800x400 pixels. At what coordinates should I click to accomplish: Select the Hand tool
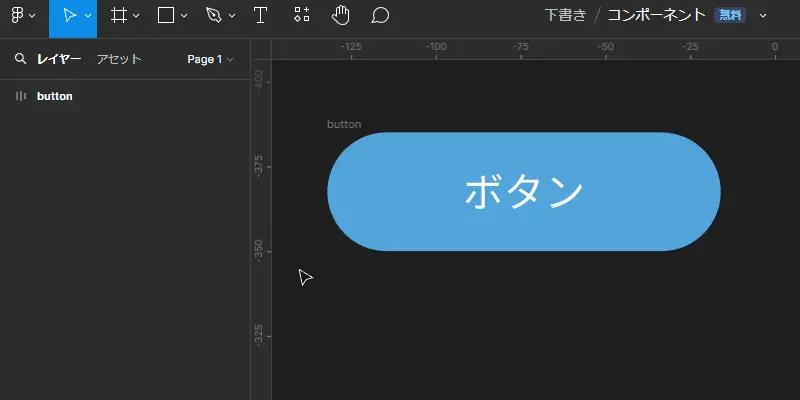[341, 15]
